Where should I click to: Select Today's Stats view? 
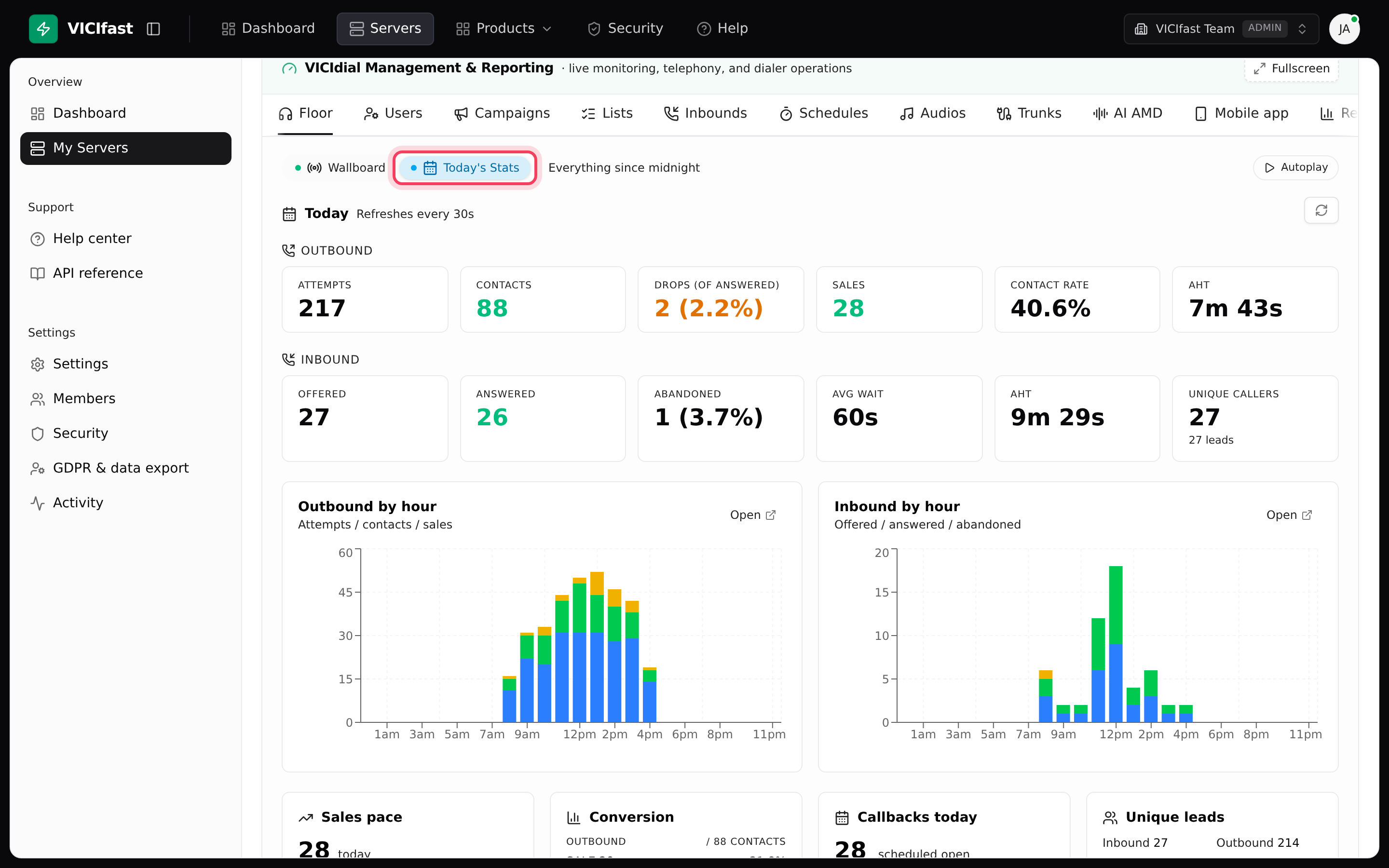[x=465, y=168]
